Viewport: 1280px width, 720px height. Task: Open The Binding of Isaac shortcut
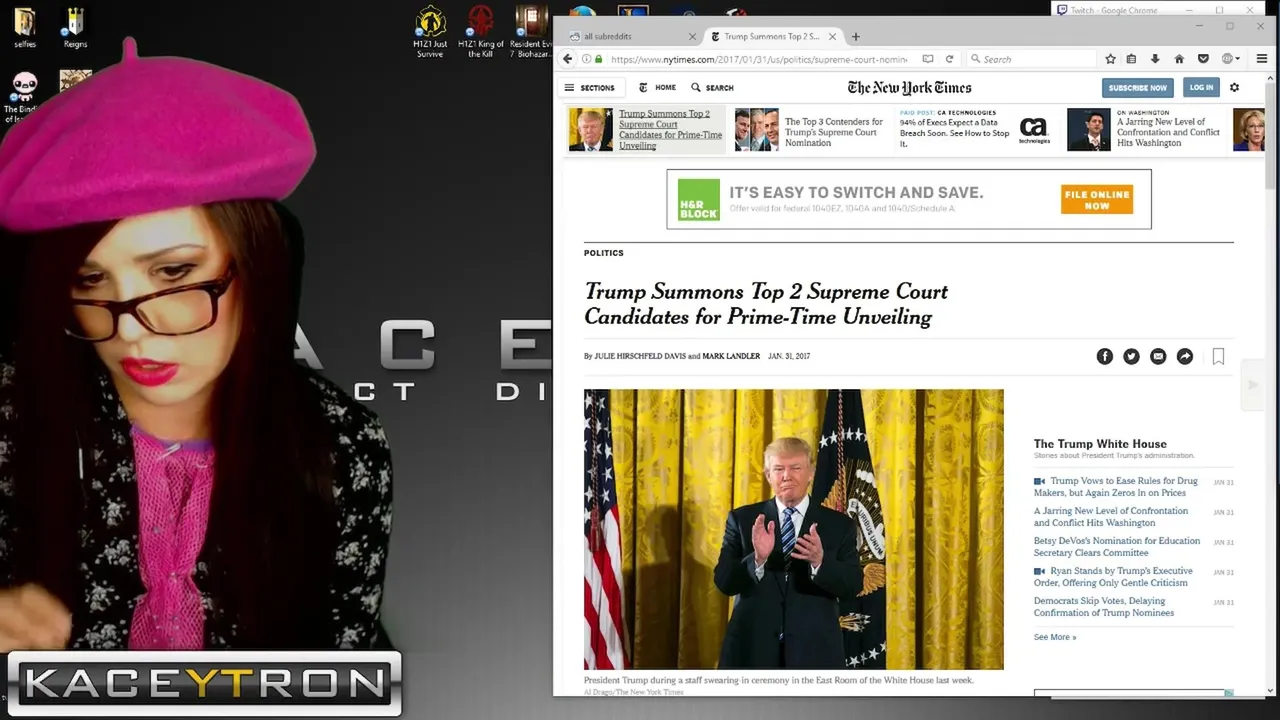click(x=24, y=97)
